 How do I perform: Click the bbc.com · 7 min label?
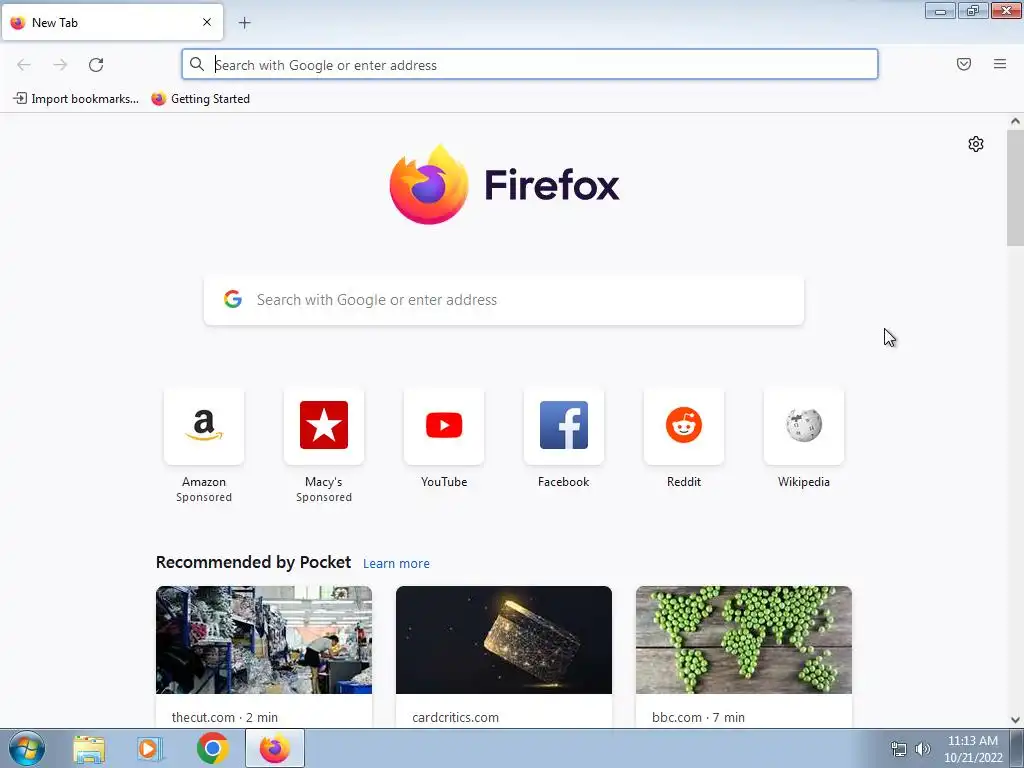698,717
